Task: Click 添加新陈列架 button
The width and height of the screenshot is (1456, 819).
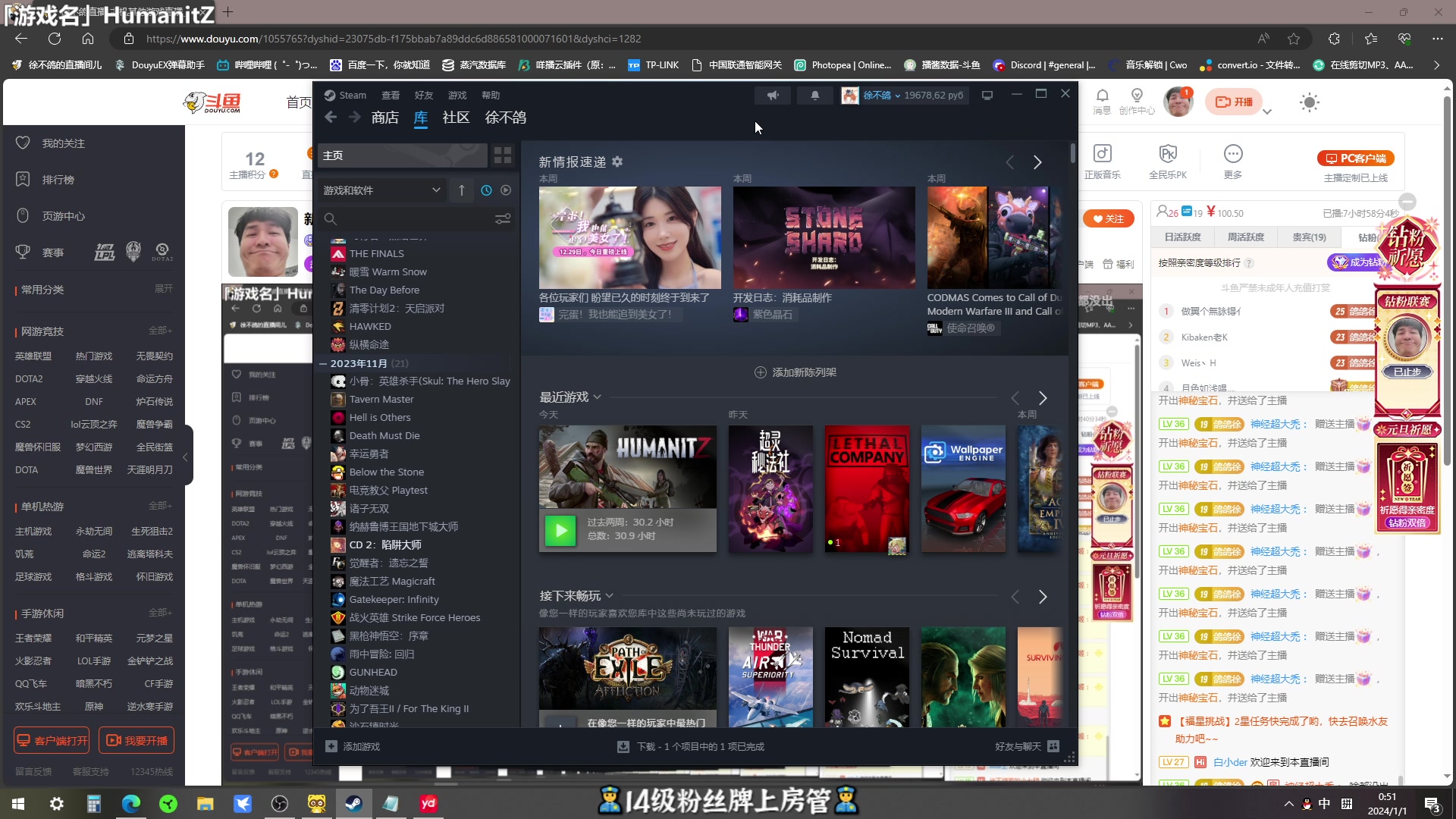Action: point(795,372)
